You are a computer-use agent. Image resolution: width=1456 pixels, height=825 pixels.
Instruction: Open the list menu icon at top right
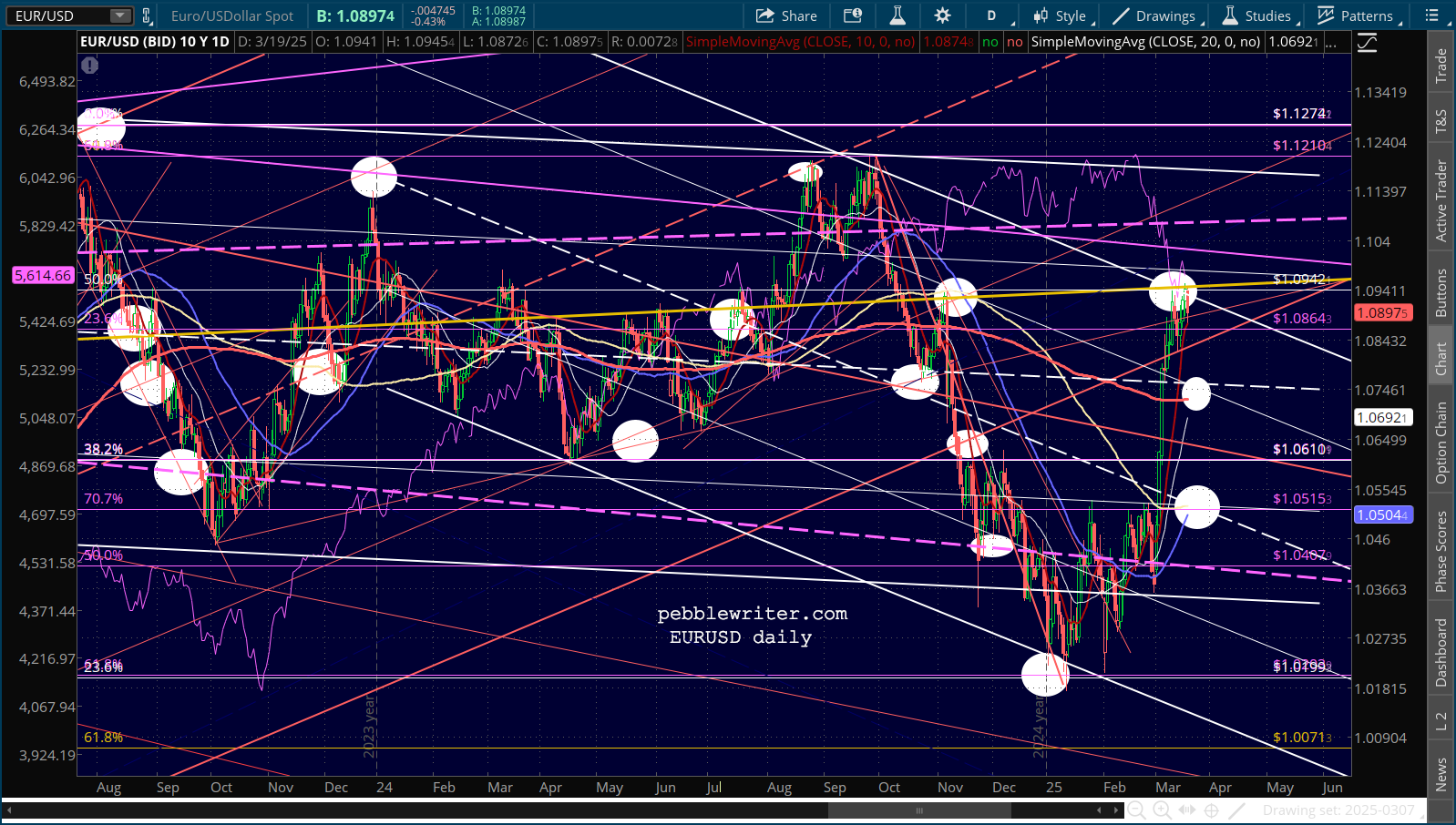click(x=1432, y=15)
